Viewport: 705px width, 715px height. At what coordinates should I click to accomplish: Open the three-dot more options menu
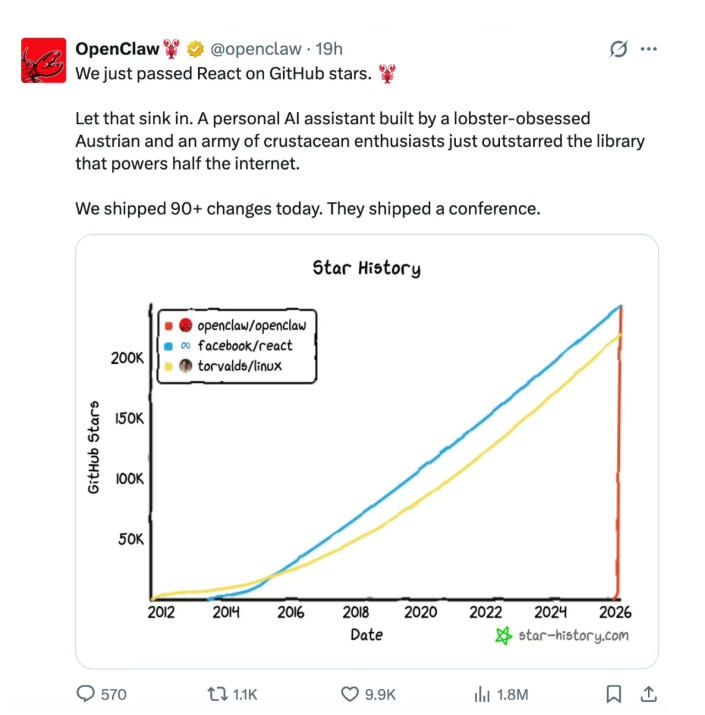tap(649, 49)
